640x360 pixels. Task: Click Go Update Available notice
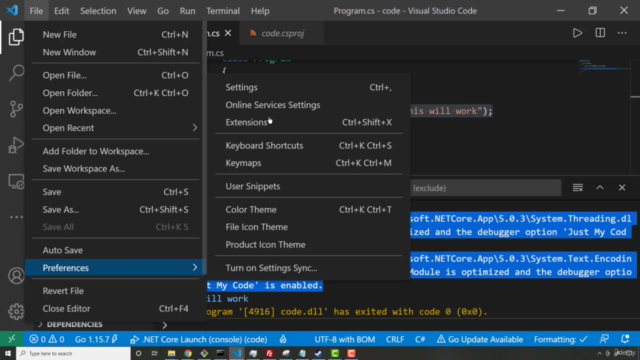coord(480,339)
